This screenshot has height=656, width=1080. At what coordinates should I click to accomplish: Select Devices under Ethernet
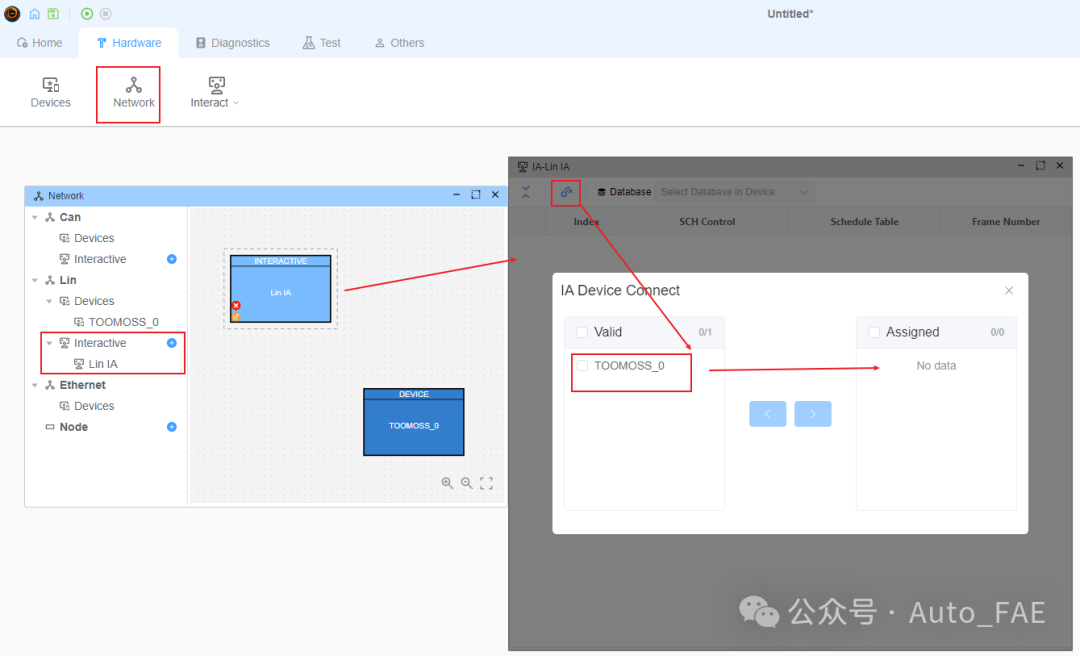pos(94,407)
